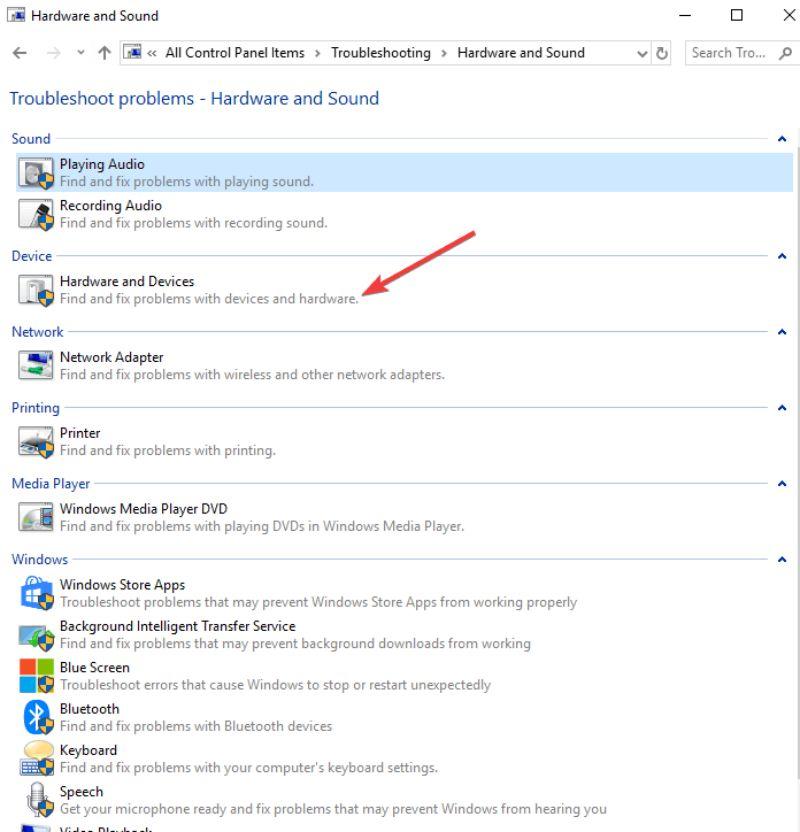Select Bluetooth troubleshooter link
Screen dimensions: 800x832
click(89, 709)
